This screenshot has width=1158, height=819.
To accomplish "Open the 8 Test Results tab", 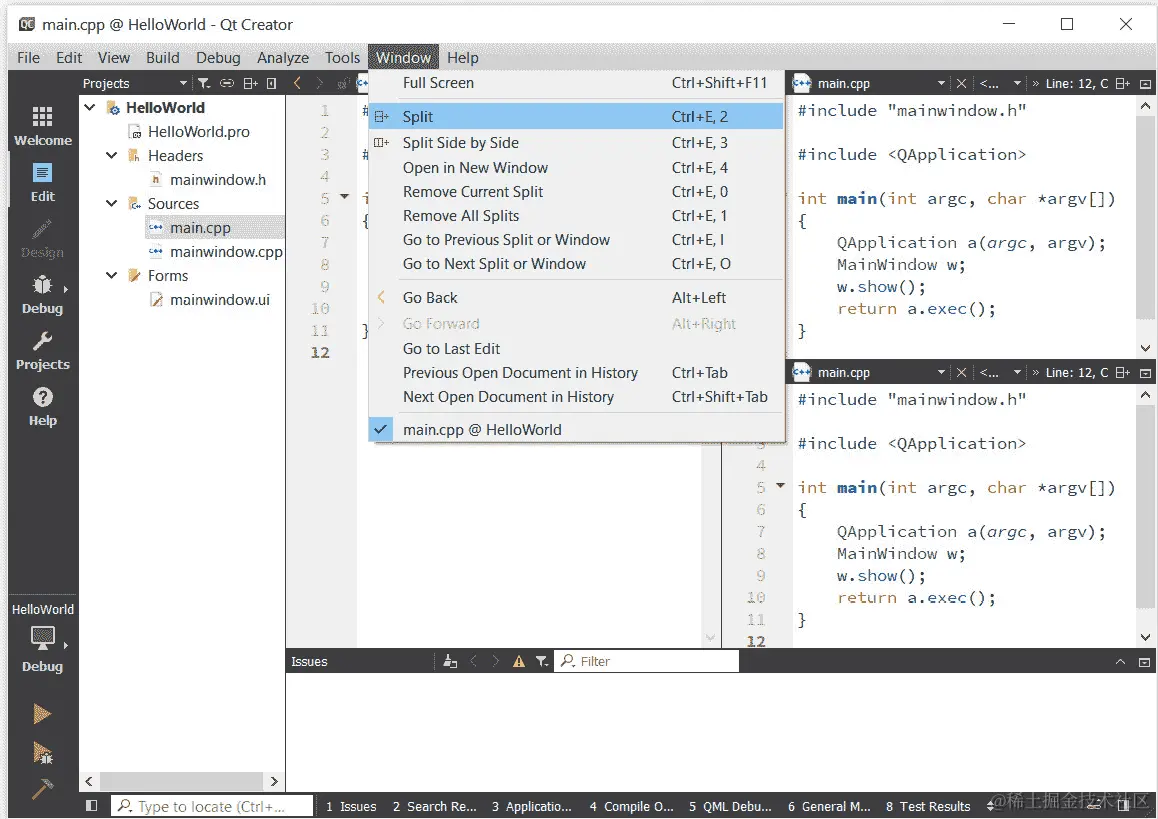I will click(x=928, y=806).
